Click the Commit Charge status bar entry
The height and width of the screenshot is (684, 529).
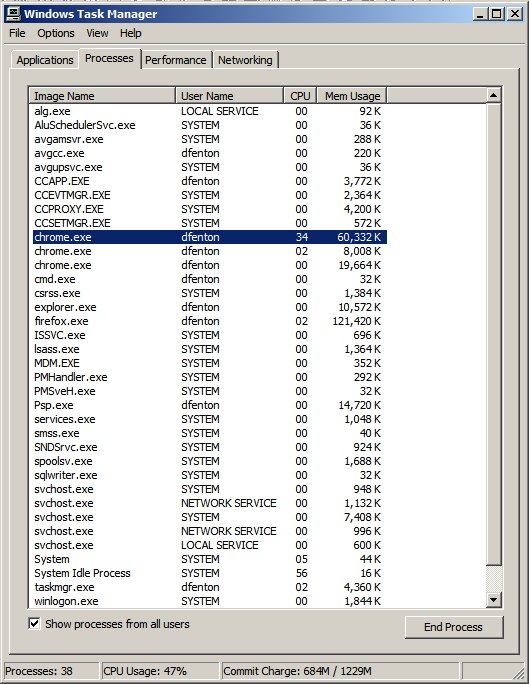click(340, 671)
